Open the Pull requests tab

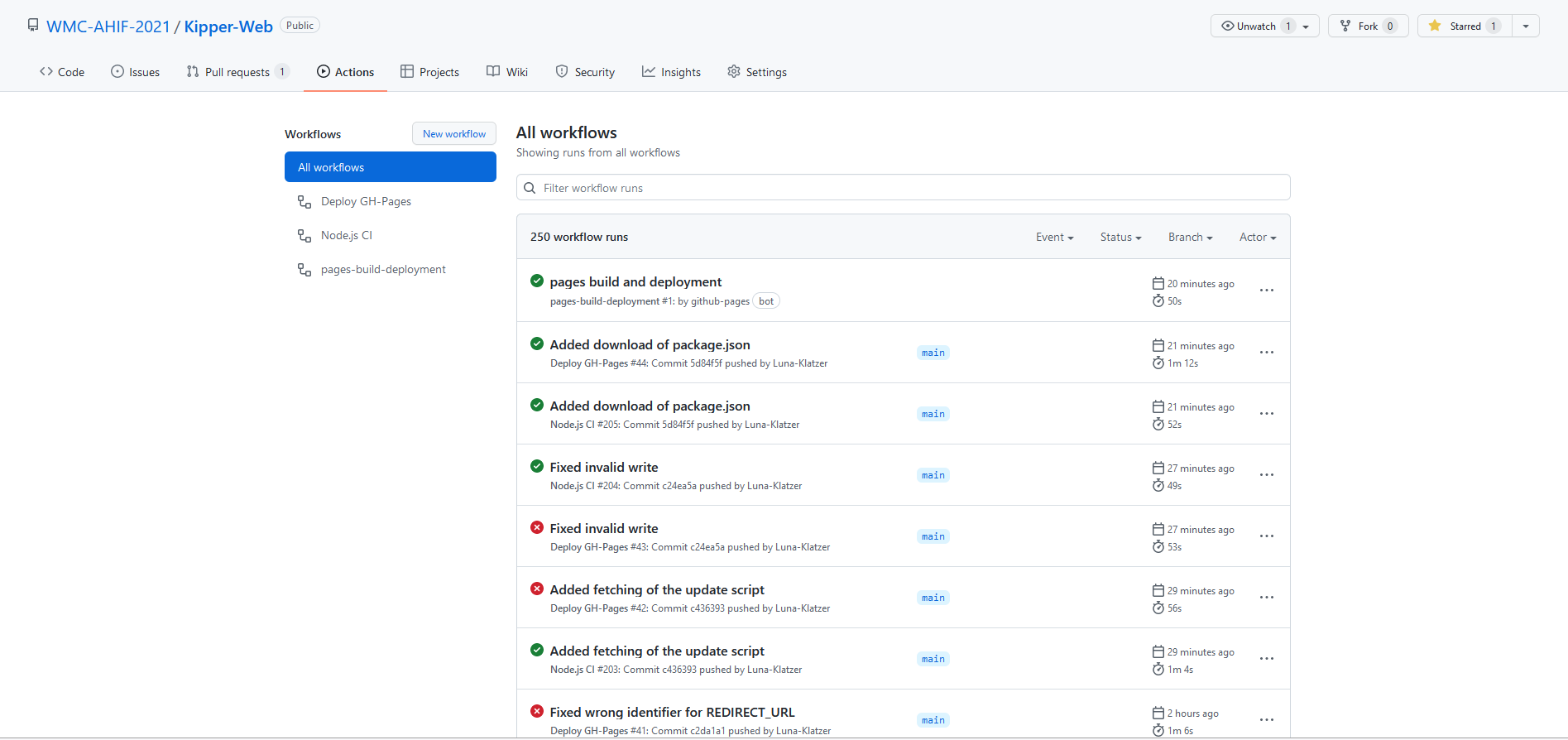coord(237,72)
